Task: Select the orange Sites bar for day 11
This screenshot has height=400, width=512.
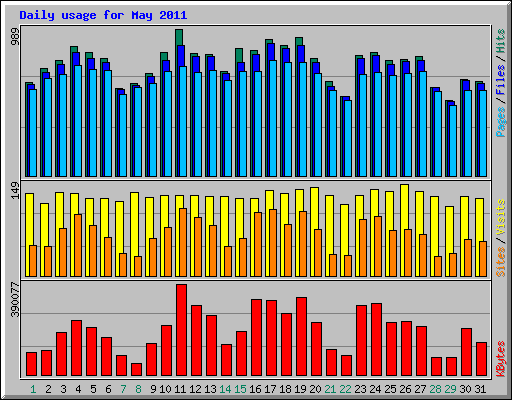Action: (183, 242)
